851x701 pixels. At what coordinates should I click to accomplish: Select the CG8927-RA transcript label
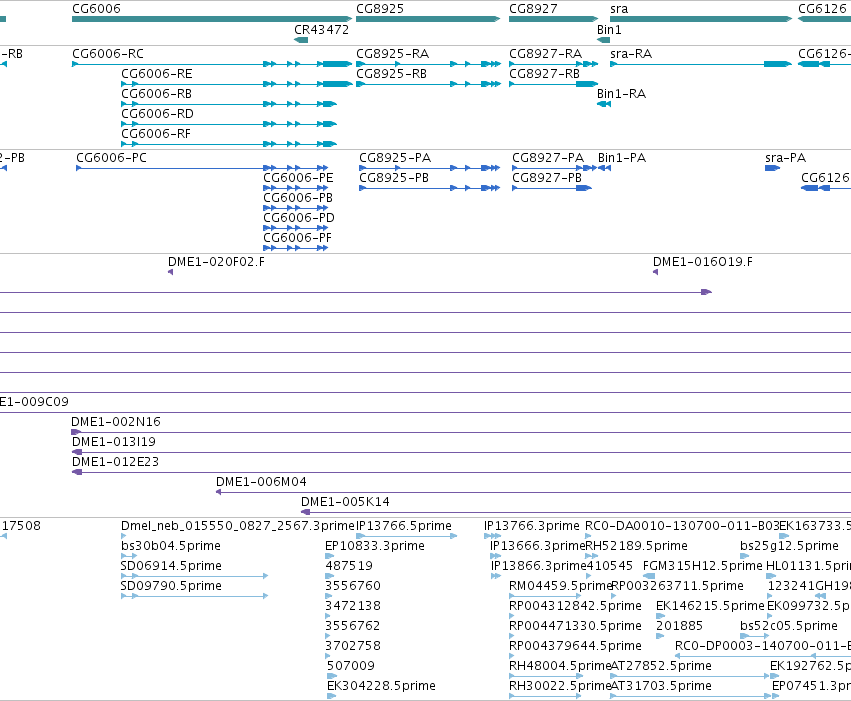[x=545, y=54]
